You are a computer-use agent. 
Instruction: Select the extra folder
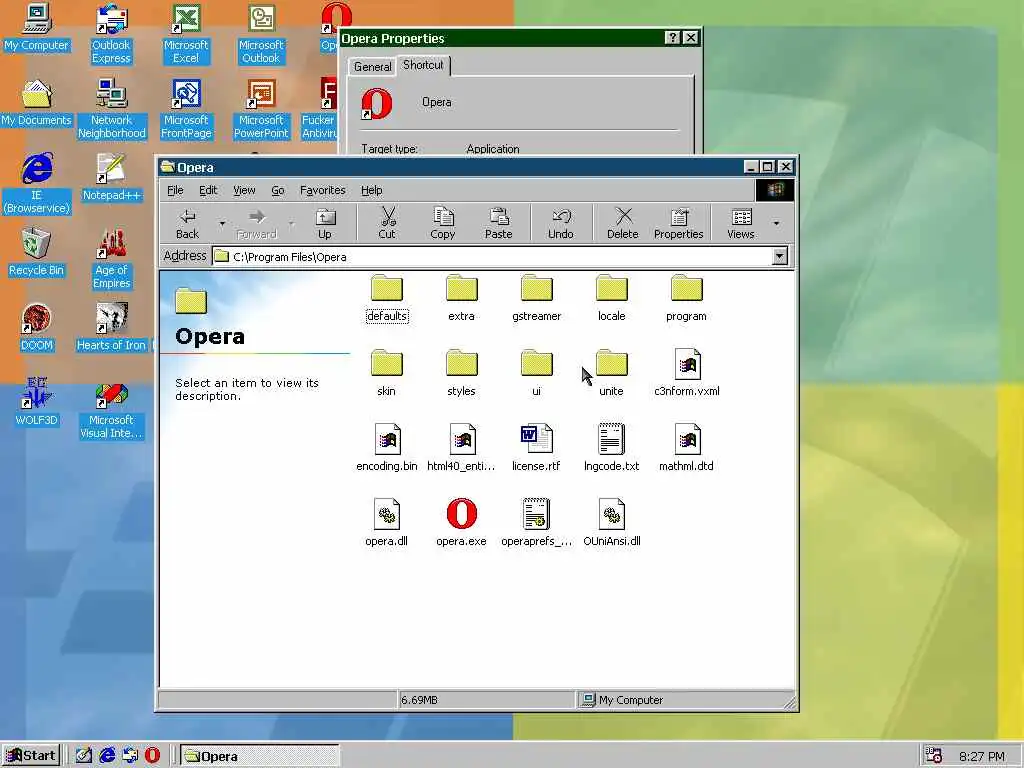point(461,298)
